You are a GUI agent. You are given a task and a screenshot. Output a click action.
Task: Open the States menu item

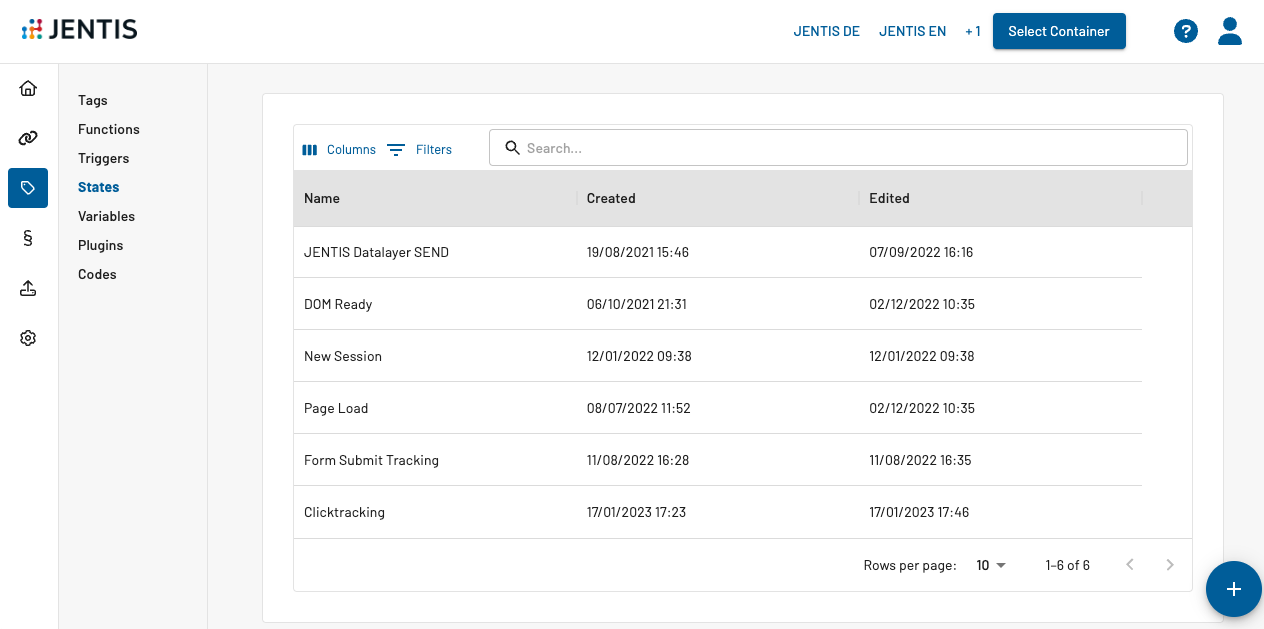click(99, 187)
